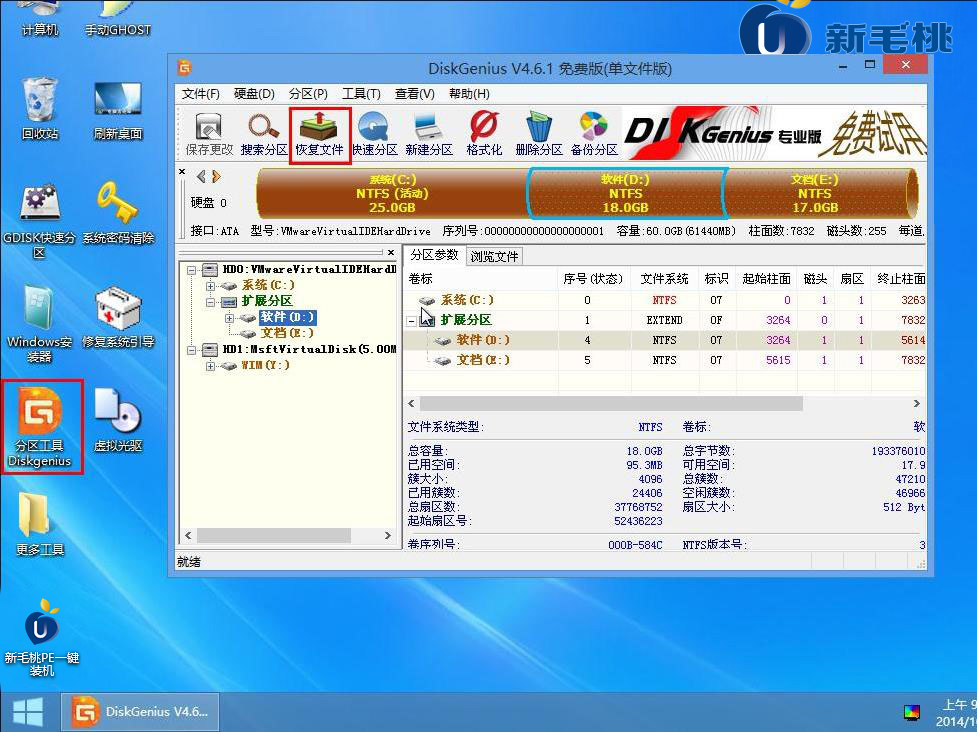Click the 卷标 column header
The width and height of the screenshot is (977, 732).
[481, 278]
